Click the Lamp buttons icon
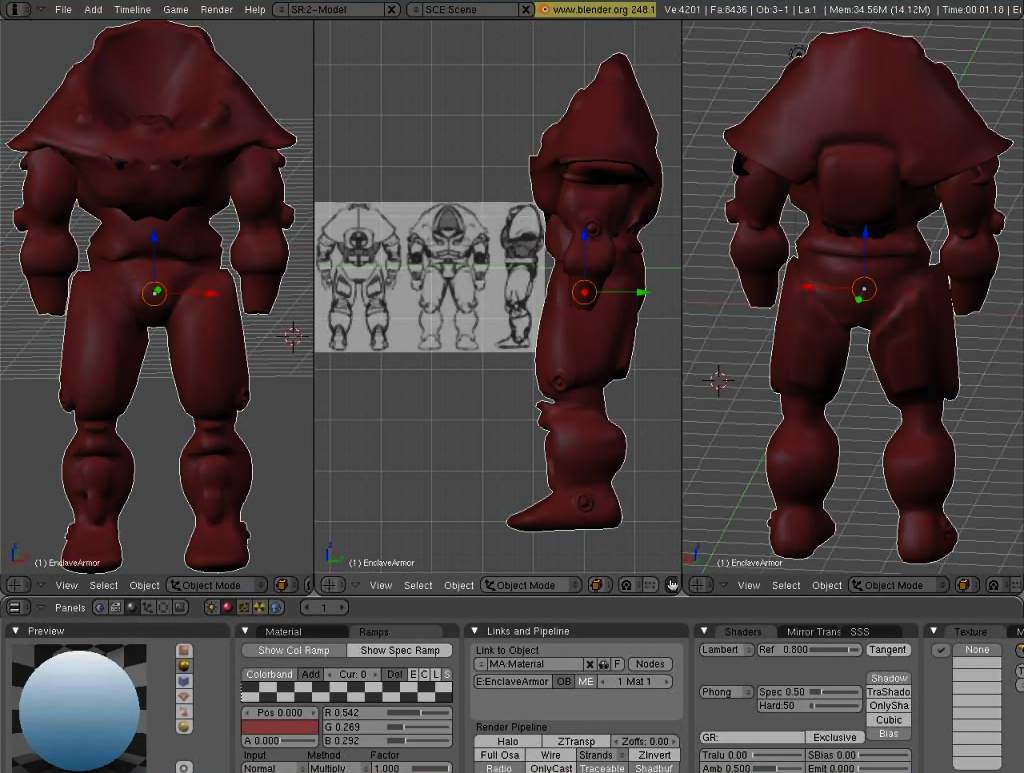Screen dimensions: 1024x773 click(x=212, y=608)
